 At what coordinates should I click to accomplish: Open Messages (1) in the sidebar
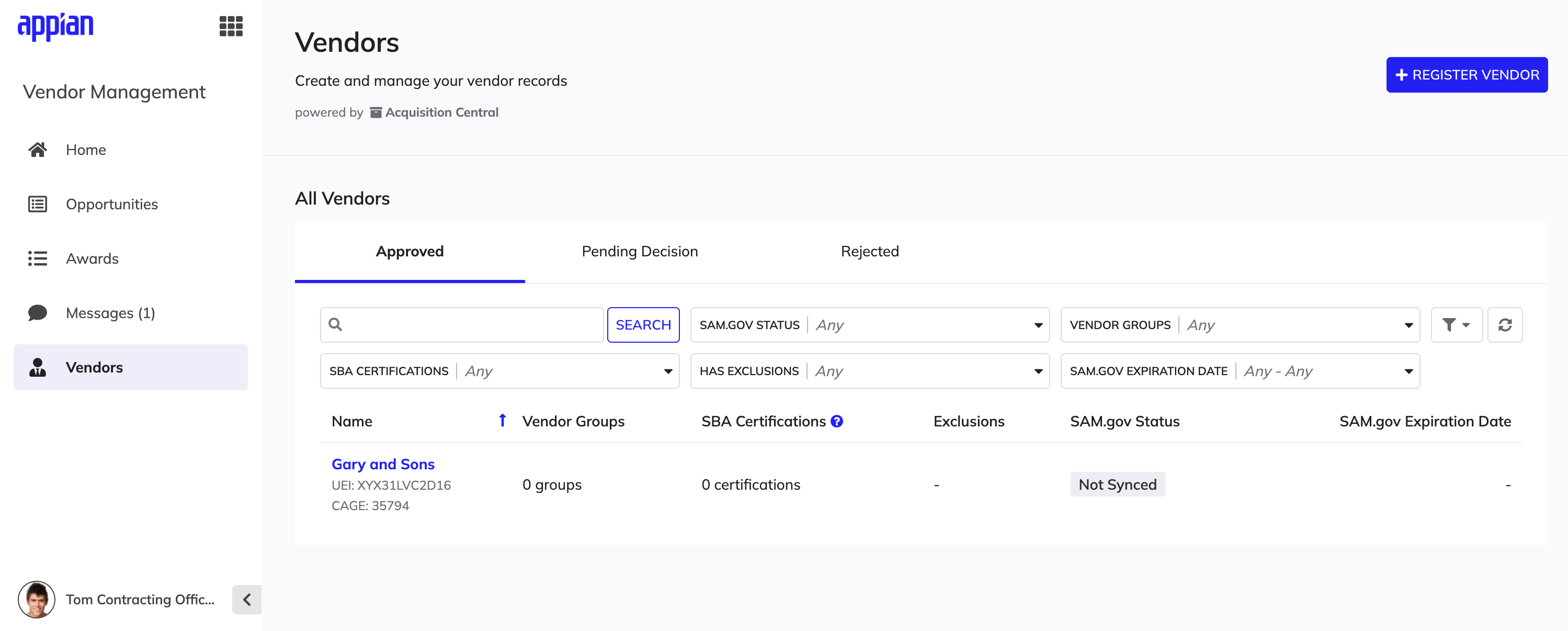click(x=130, y=313)
